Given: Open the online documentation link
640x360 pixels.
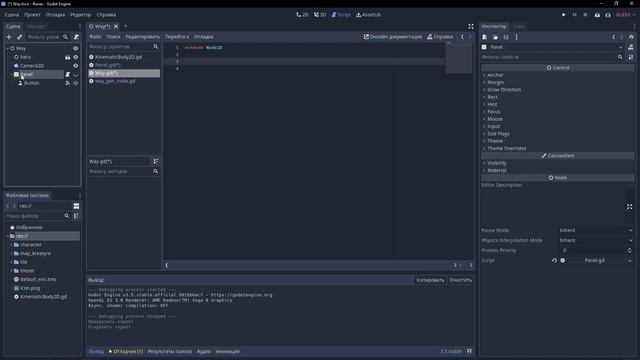Looking at the screenshot, I should pyautogui.click(x=393, y=37).
